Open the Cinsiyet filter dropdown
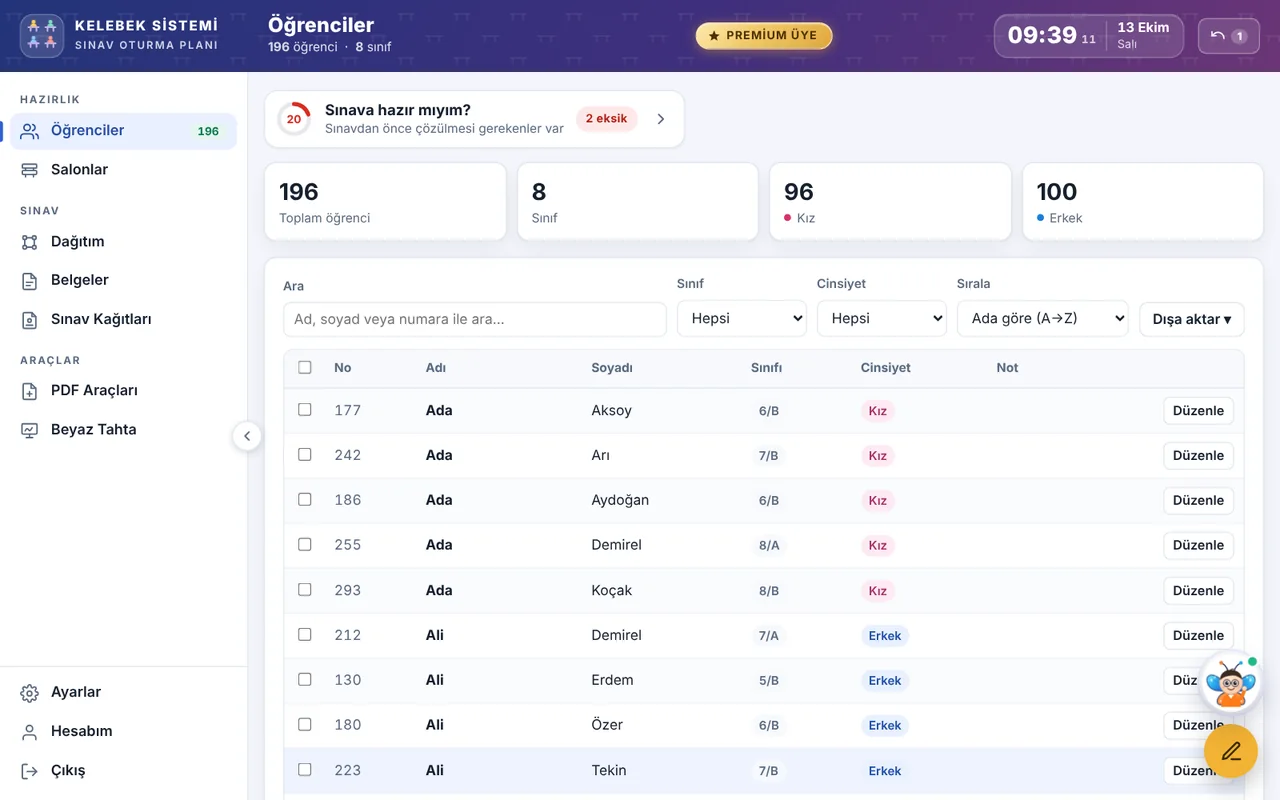This screenshot has height=800, width=1280. coord(882,319)
